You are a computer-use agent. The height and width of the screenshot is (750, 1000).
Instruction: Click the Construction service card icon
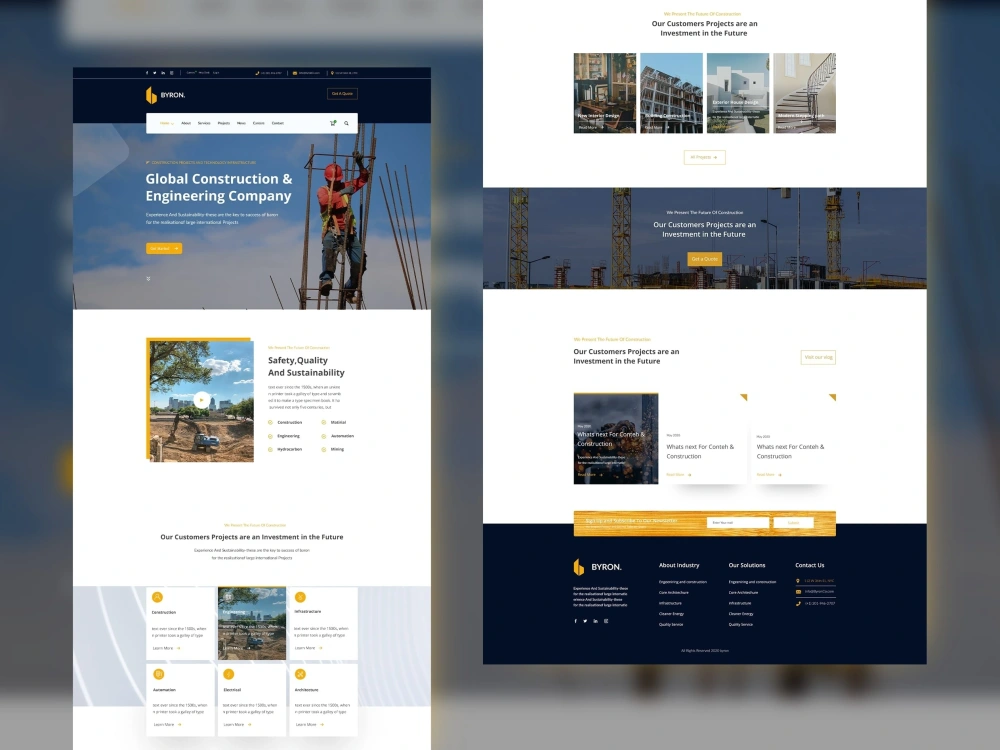(x=157, y=597)
